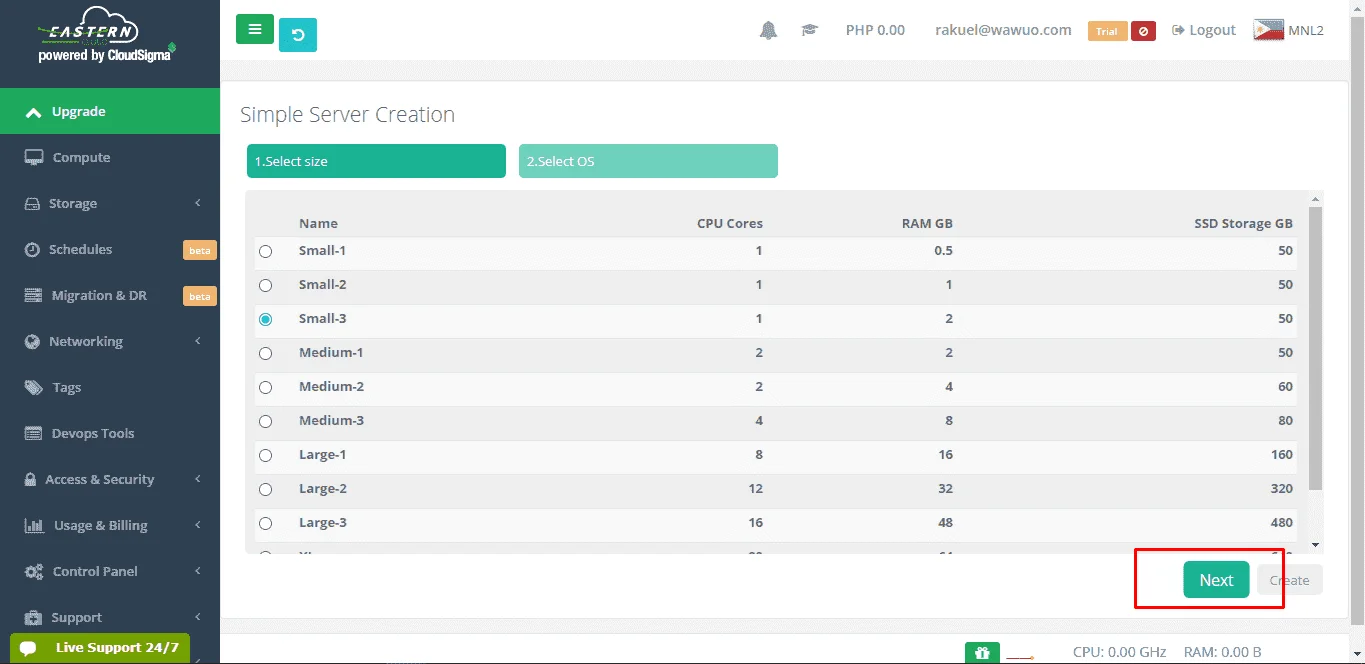Click the table scrollbar up arrow

click(1316, 198)
